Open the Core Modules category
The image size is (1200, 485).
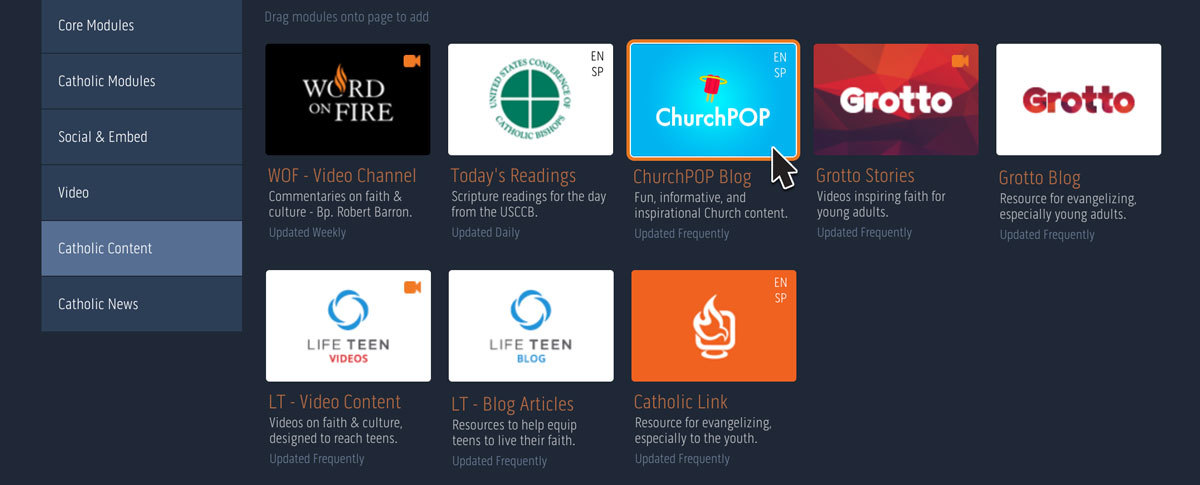[x=142, y=25]
